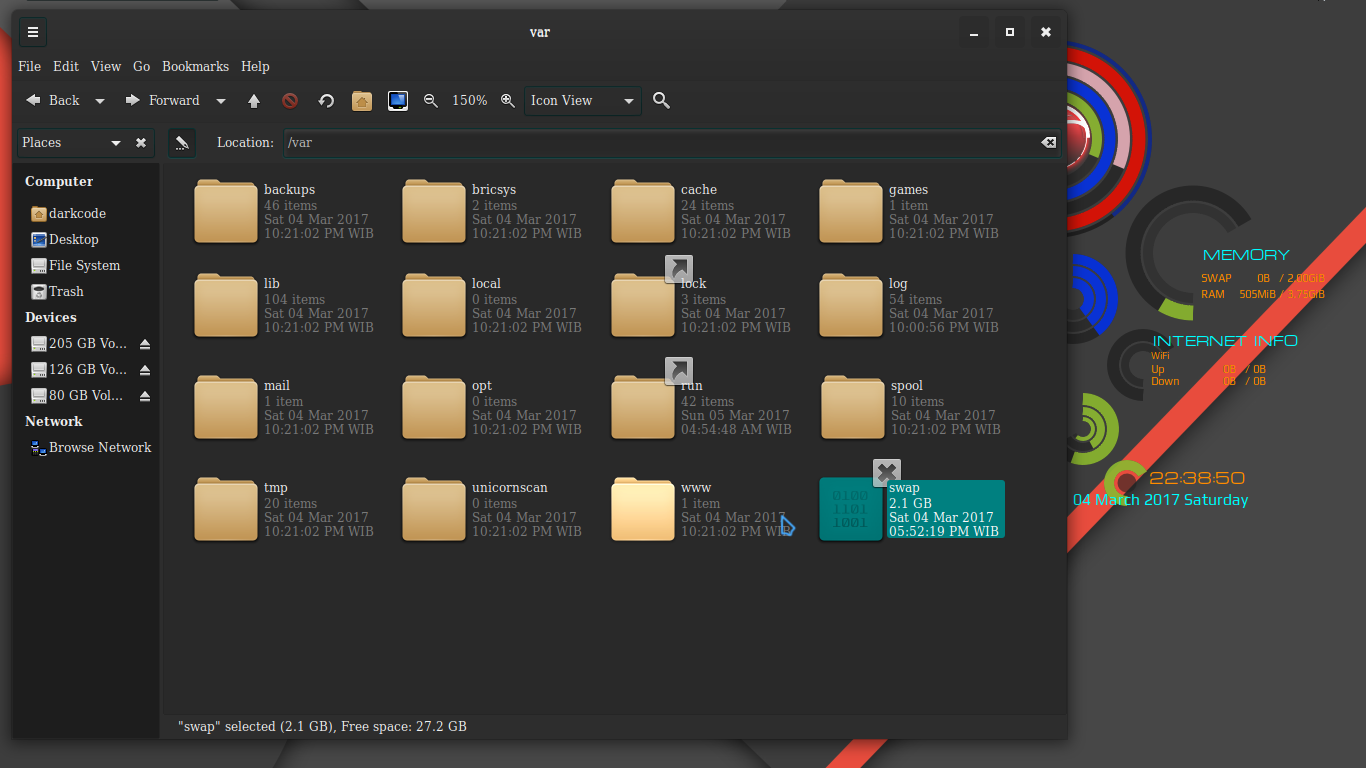Open the search magnifier tool
This screenshot has width=1366, height=768.
pyautogui.click(x=661, y=100)
